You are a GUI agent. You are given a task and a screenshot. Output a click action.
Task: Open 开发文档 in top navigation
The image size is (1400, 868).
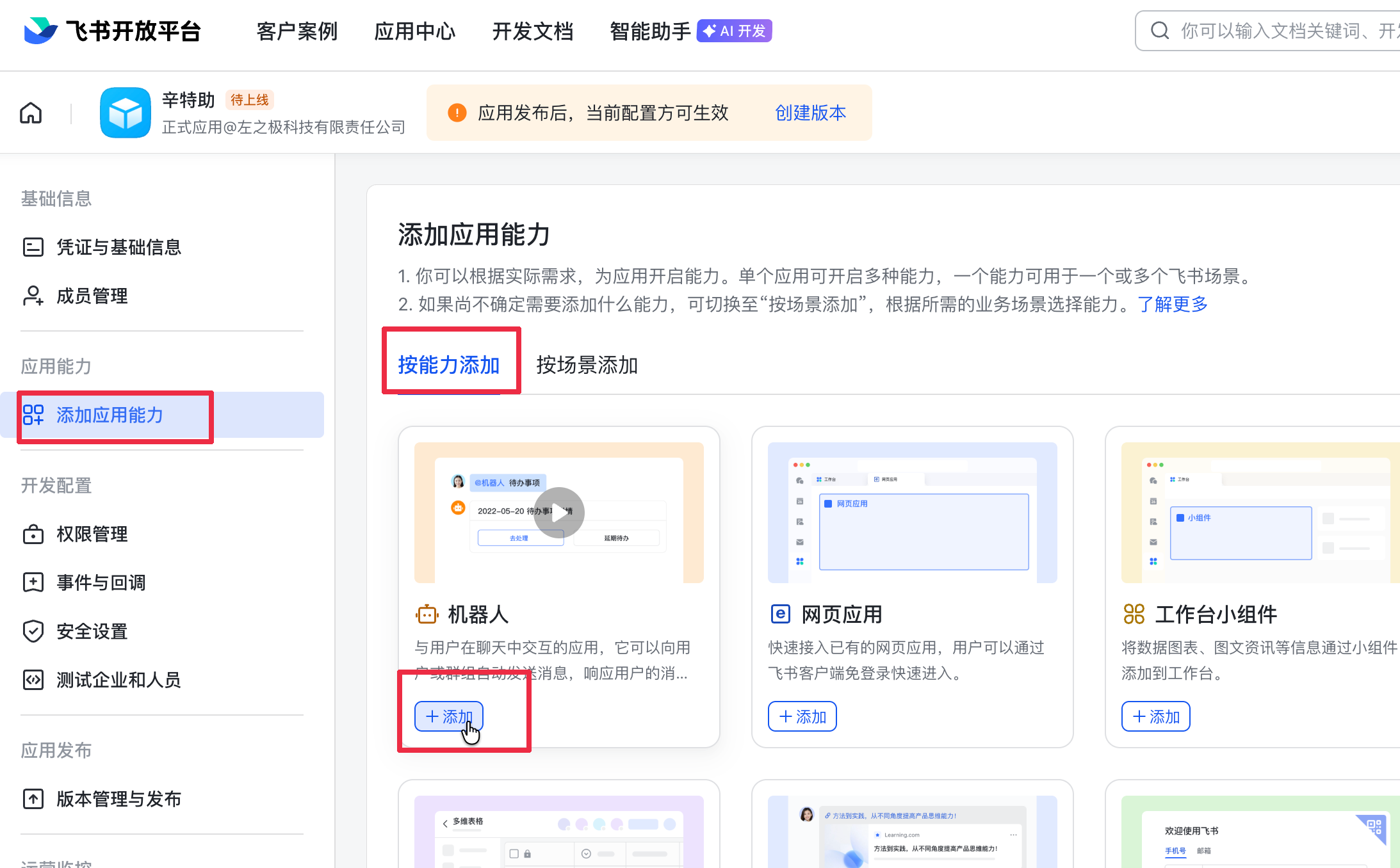click(532, 31)
